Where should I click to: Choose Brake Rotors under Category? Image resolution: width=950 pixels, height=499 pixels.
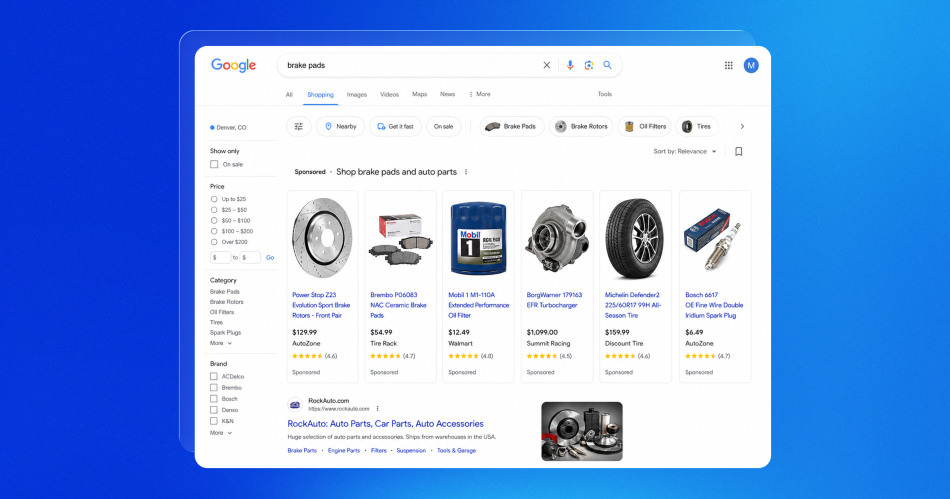point(227,302)
